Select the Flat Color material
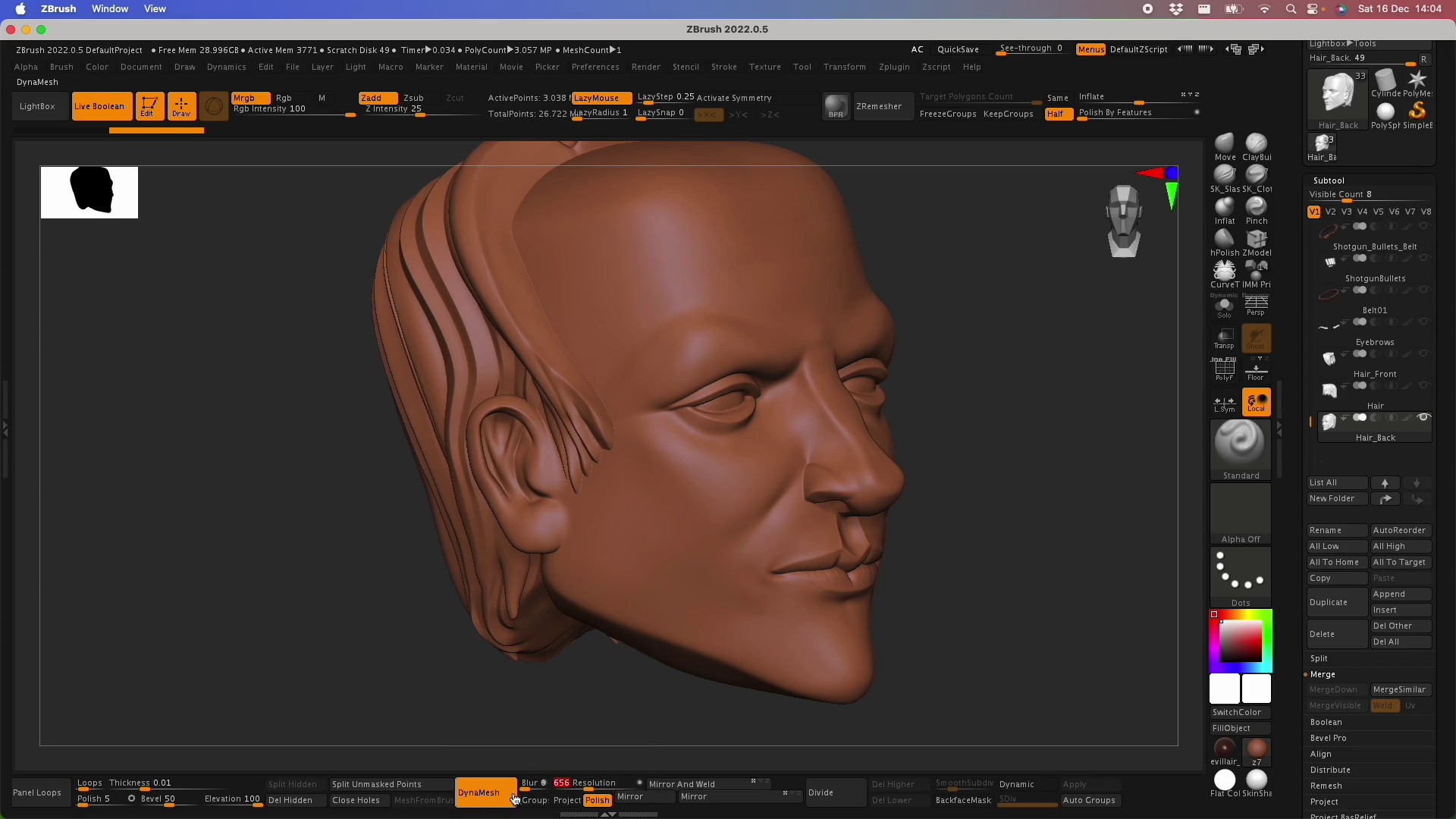The width and height of the screenshot is (1456, 819). pyautogui.click(x=1224, y=783)
